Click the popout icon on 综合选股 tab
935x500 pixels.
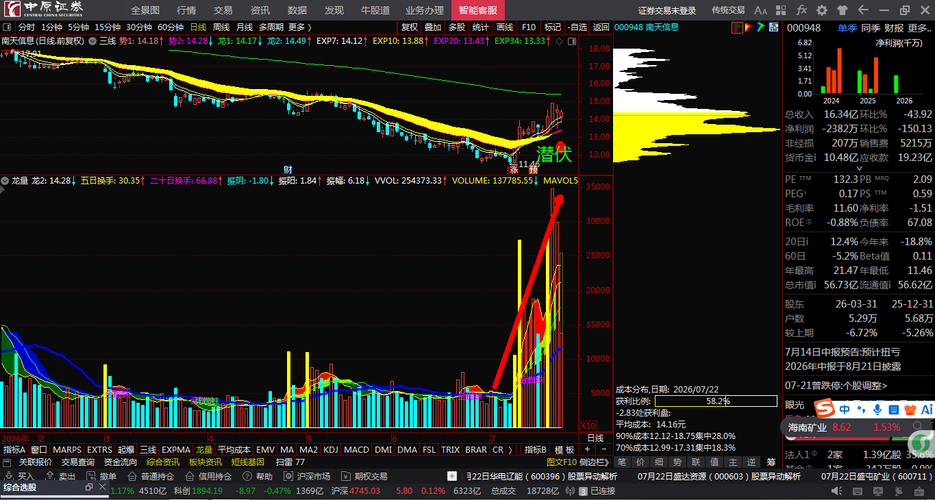pos(89,487)
